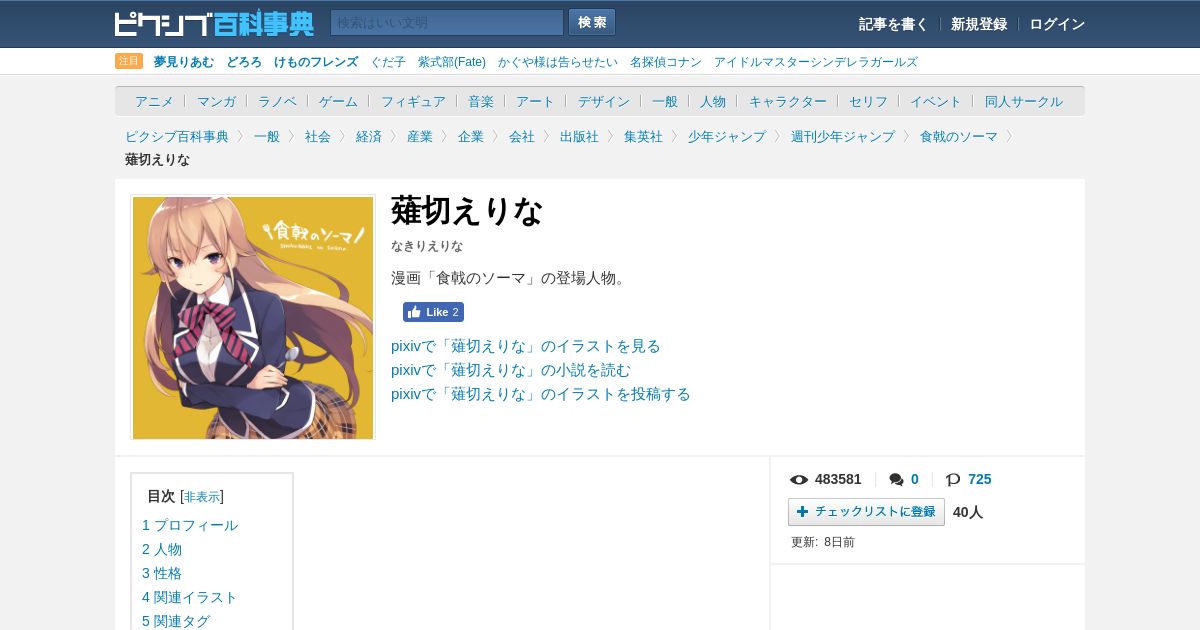Go to ピクシブ百科事典 breadcrumb root
The image size is (1200, 630).
pyautogui.click(x=177, y=136)
